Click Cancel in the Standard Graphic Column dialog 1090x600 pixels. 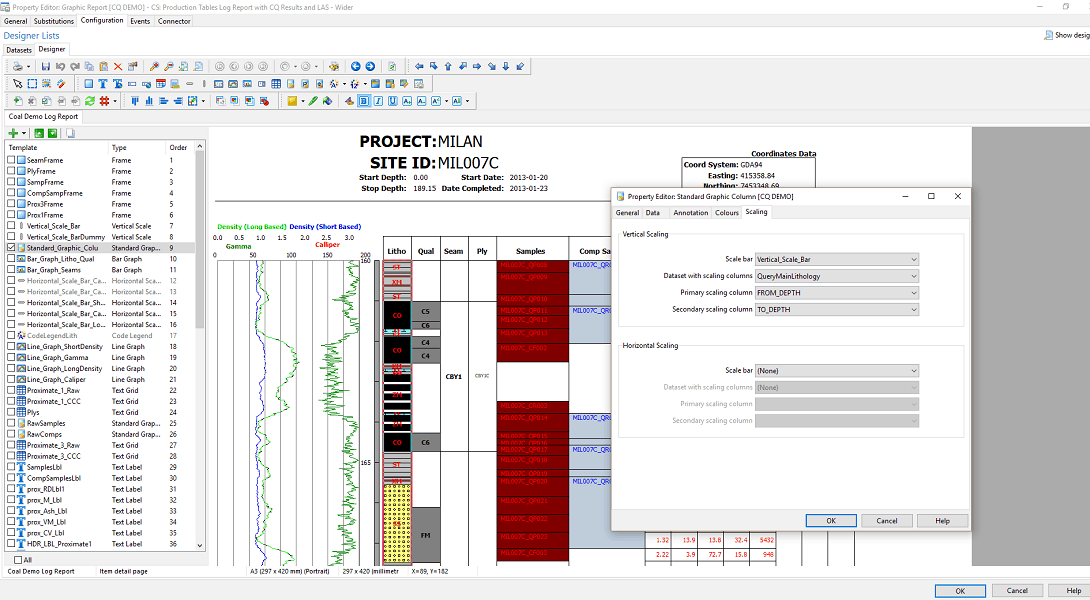tap(886, 520)
